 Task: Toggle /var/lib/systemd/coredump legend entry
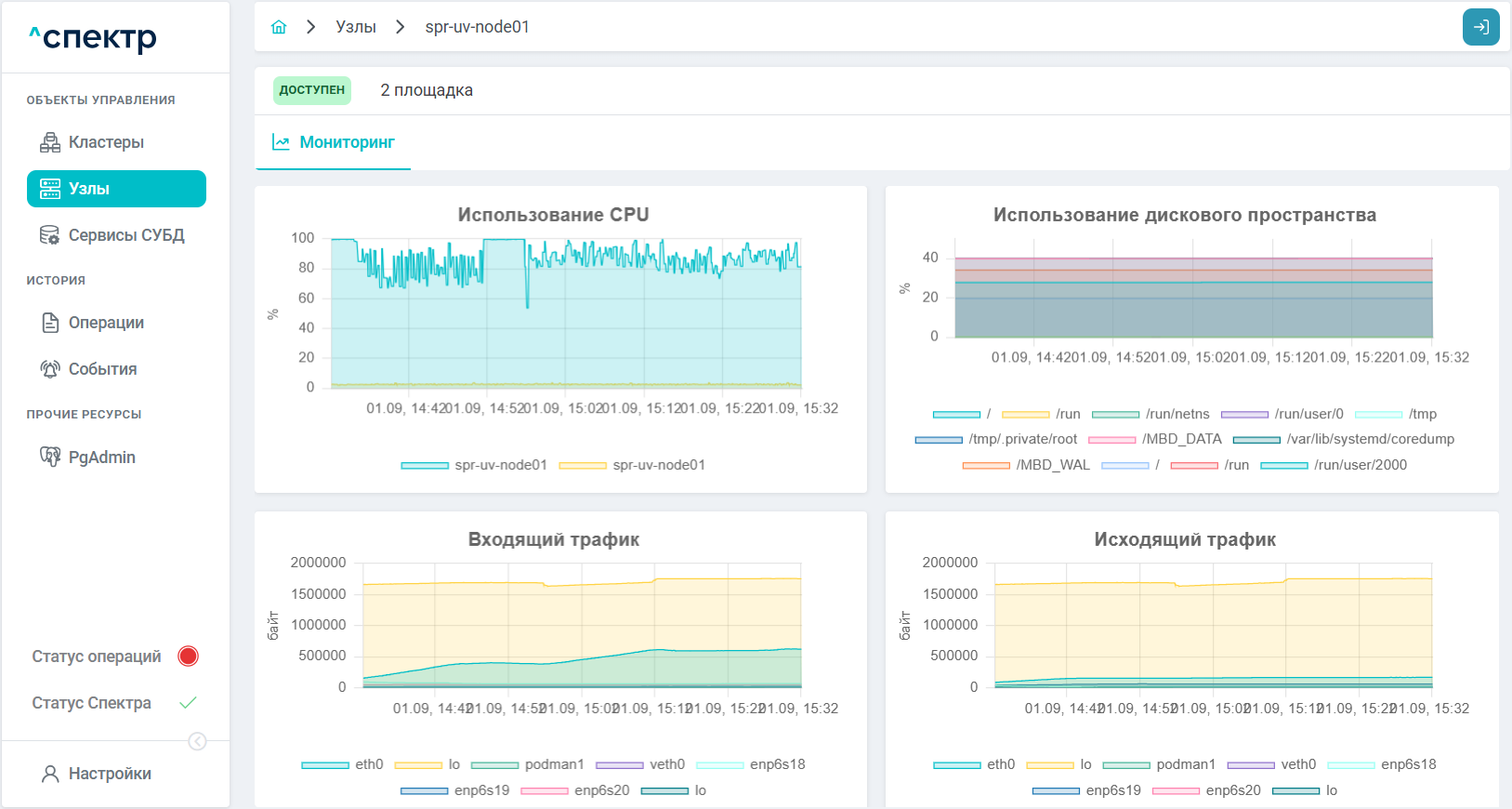click(1344, 439)
